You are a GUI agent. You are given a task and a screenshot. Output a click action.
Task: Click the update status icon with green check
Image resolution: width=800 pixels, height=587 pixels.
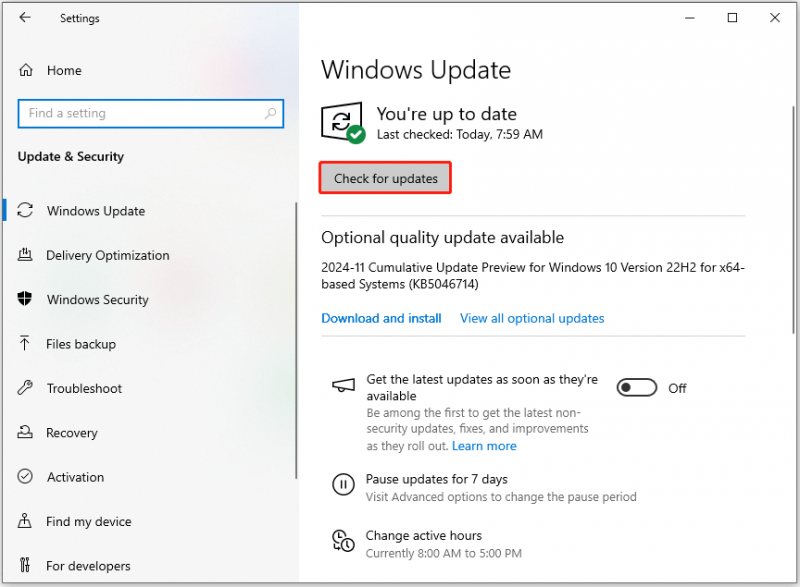tap(343, 123)
